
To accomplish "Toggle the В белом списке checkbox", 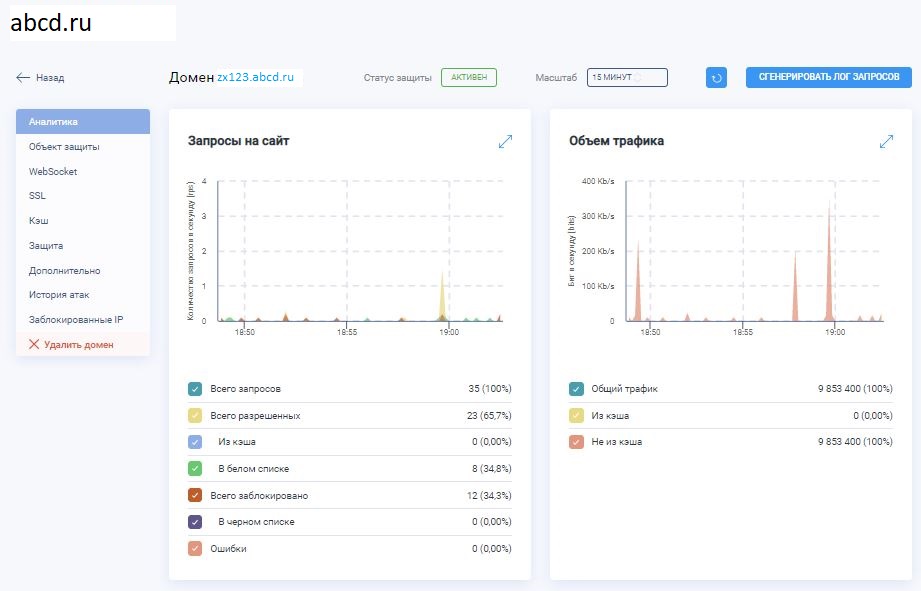I will 195,468.
